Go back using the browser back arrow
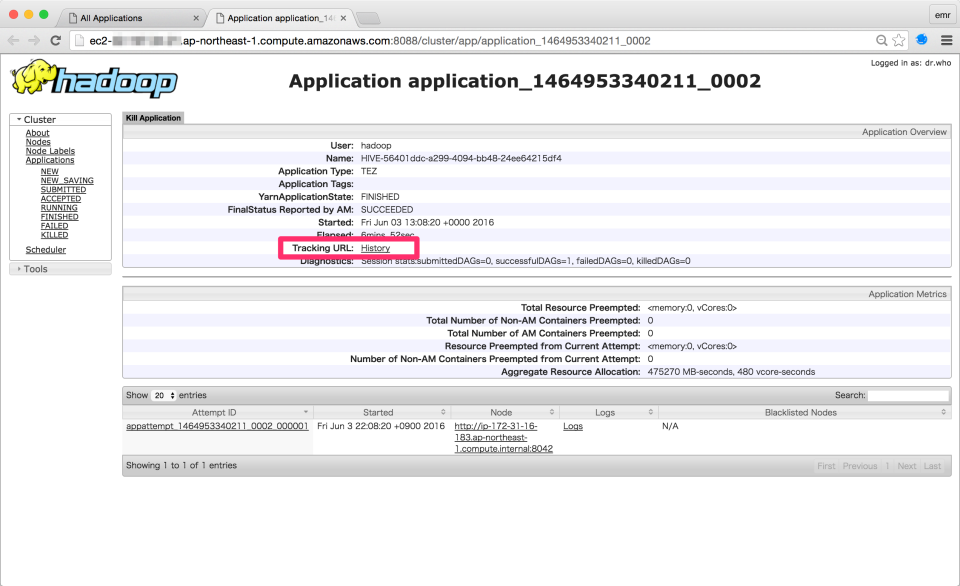This screenshot has width=960, height=586. [x=14, y=40]
